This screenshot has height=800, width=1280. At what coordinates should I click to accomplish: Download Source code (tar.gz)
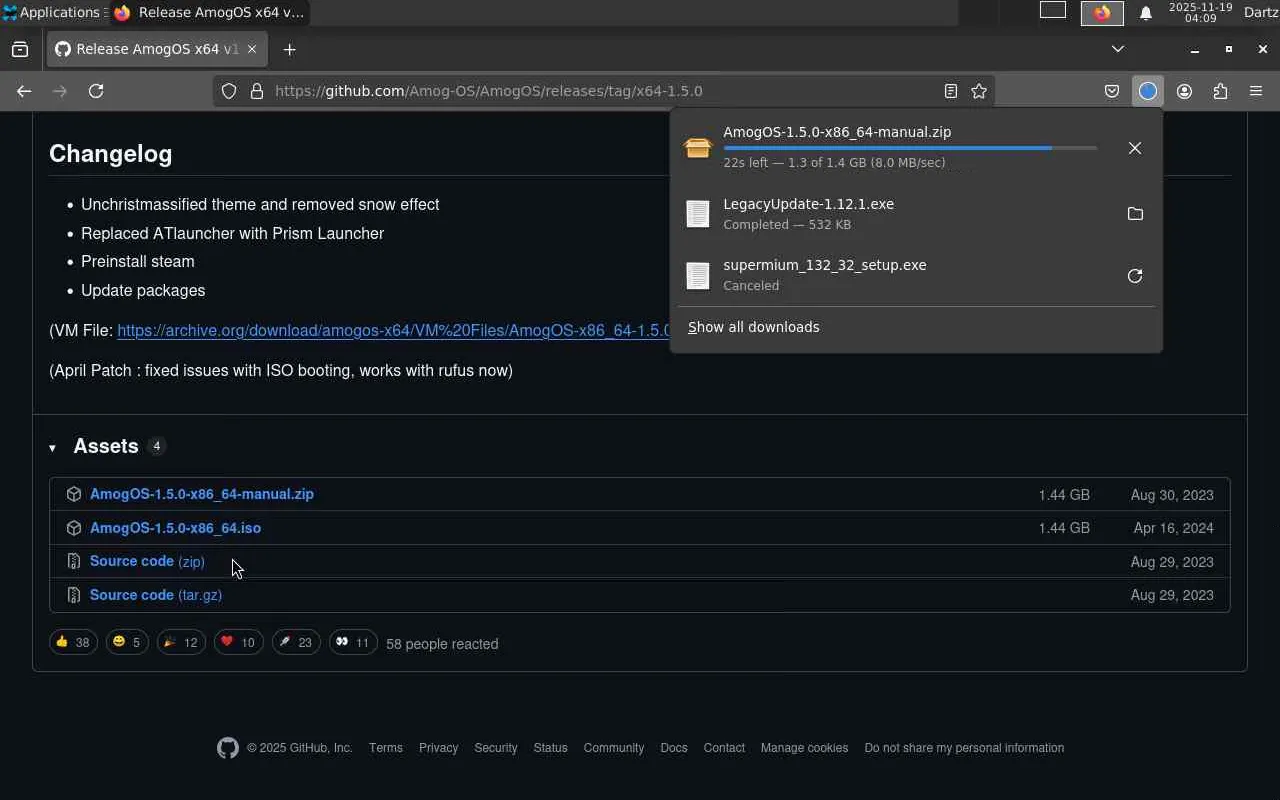(156, 595)
